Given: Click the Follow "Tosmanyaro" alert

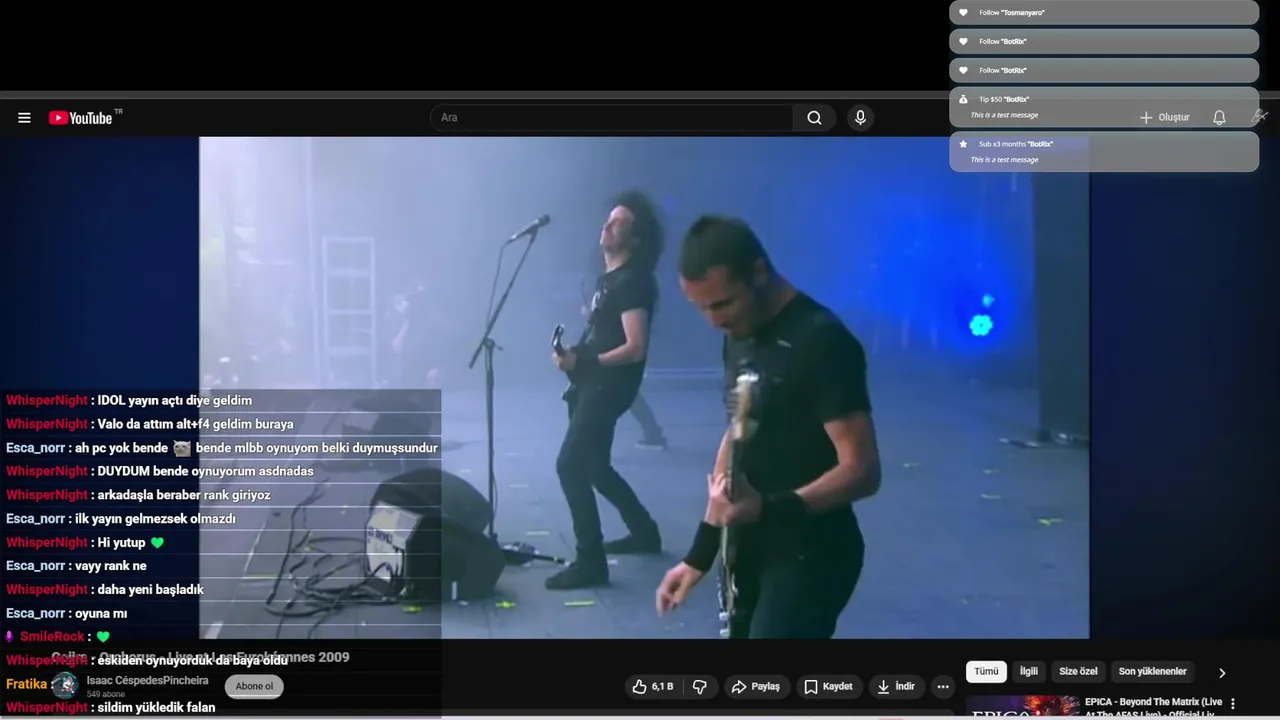Looking at the screenshot, I should coord(1104,13).
